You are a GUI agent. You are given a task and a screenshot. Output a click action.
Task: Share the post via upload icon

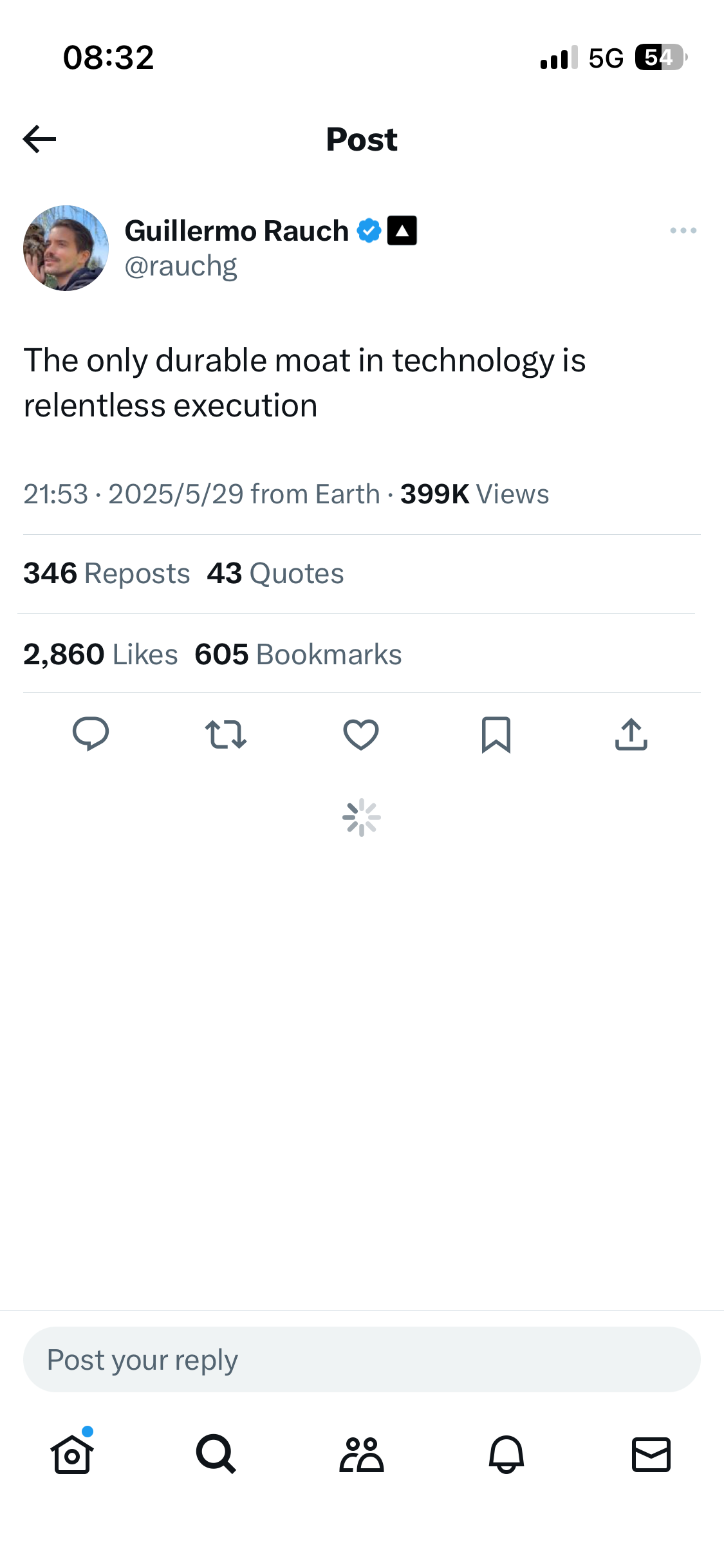pyautogui.click(x=631, y=734)
